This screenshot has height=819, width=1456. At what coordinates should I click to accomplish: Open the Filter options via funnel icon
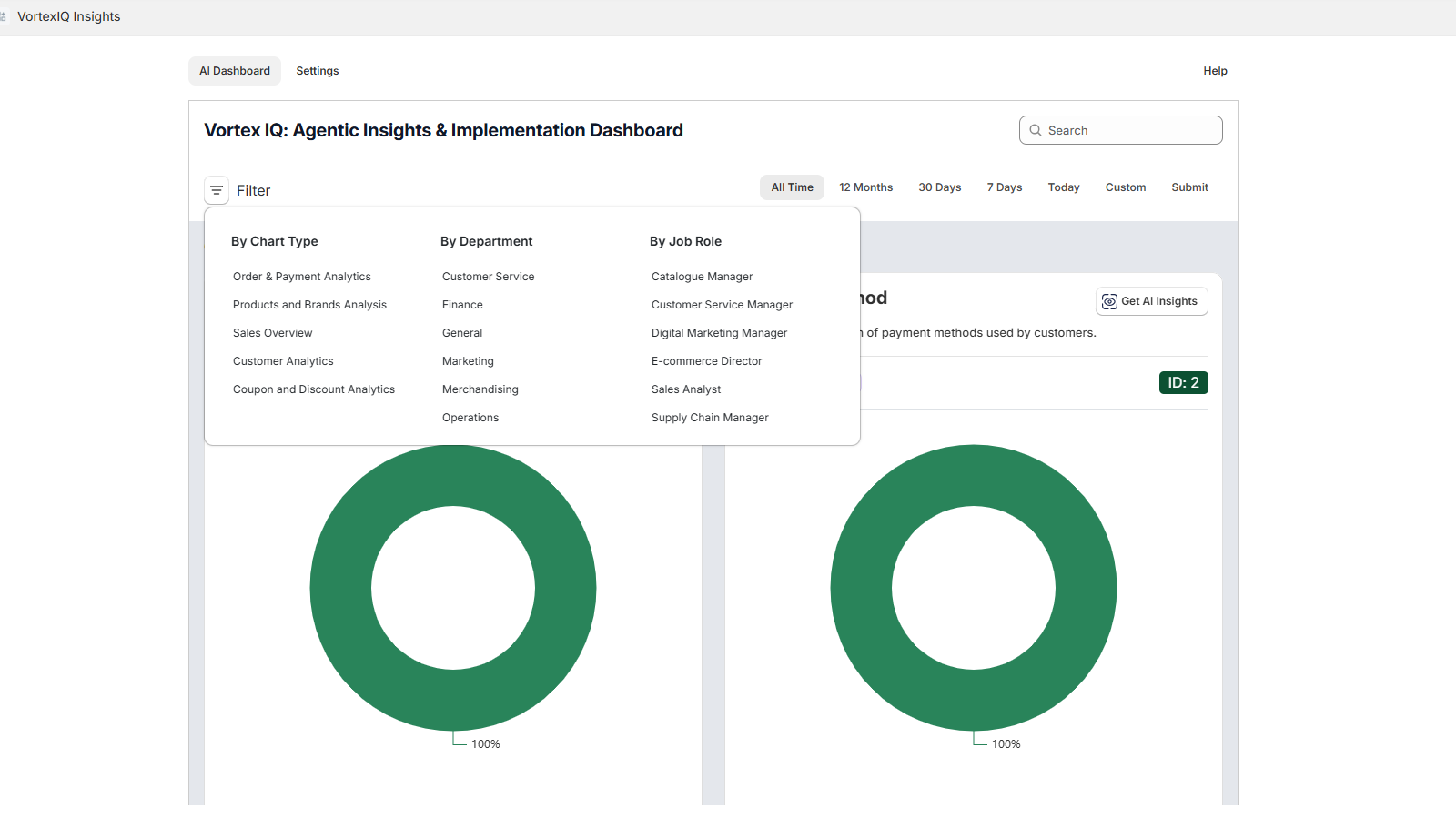[216, 189]
